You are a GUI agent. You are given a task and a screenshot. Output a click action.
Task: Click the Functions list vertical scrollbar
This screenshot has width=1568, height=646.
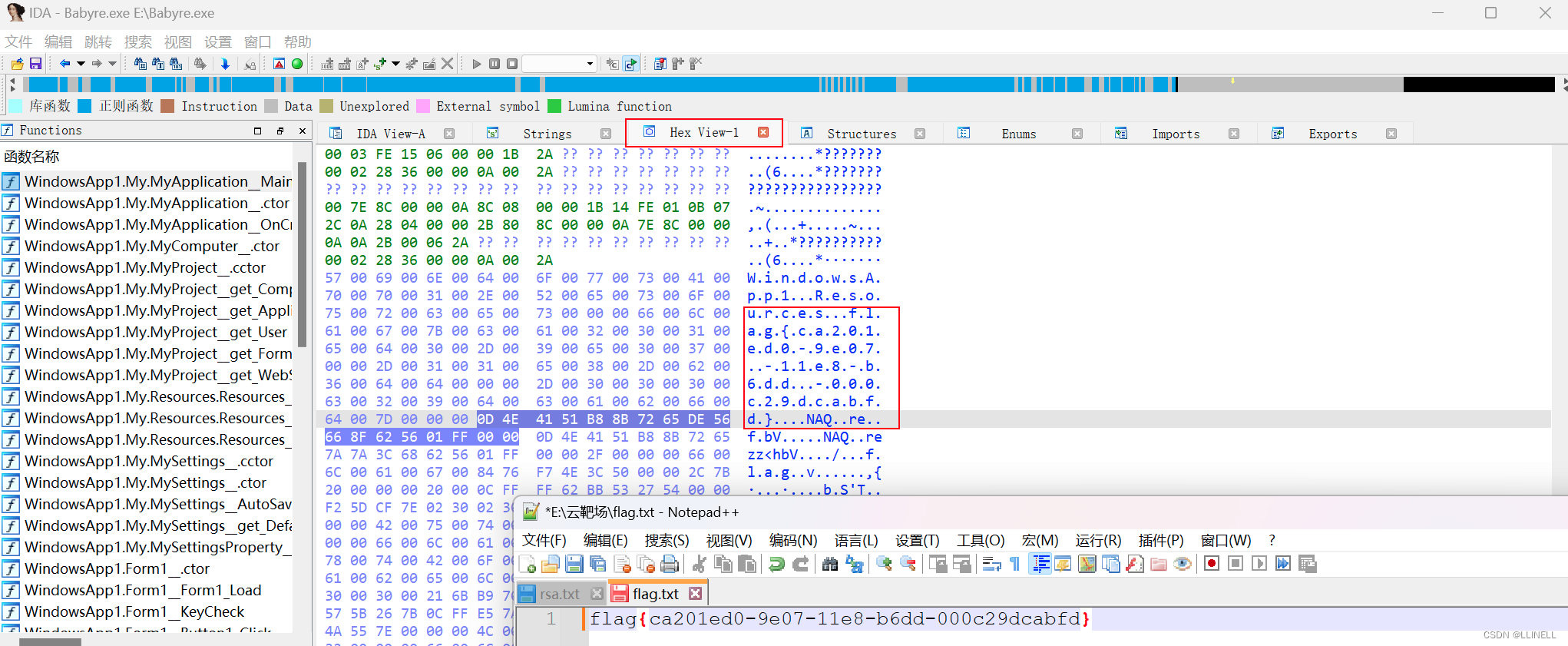(303, 253)
